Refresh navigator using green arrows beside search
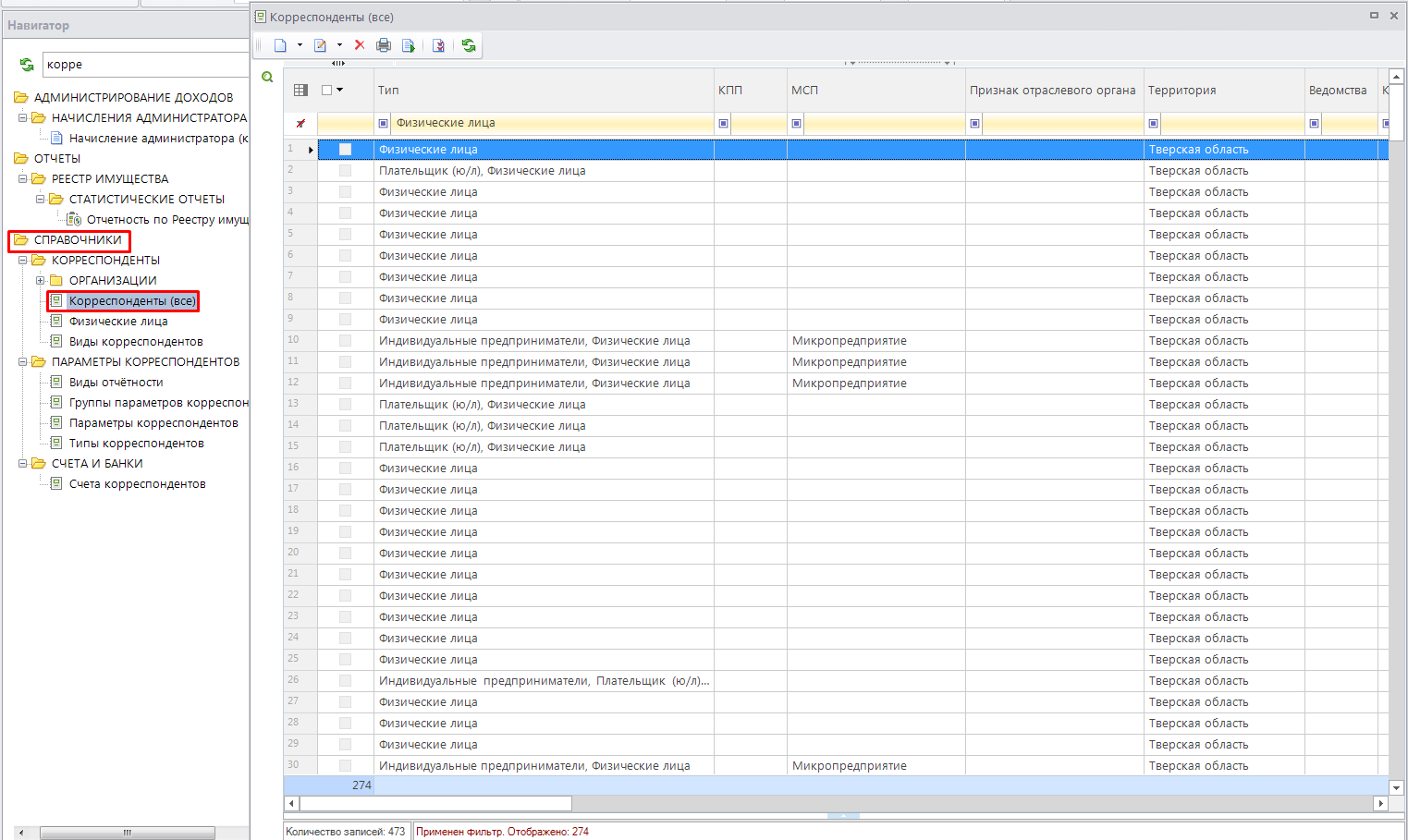This screenshot has height=840, width=1408. (27, 65)
